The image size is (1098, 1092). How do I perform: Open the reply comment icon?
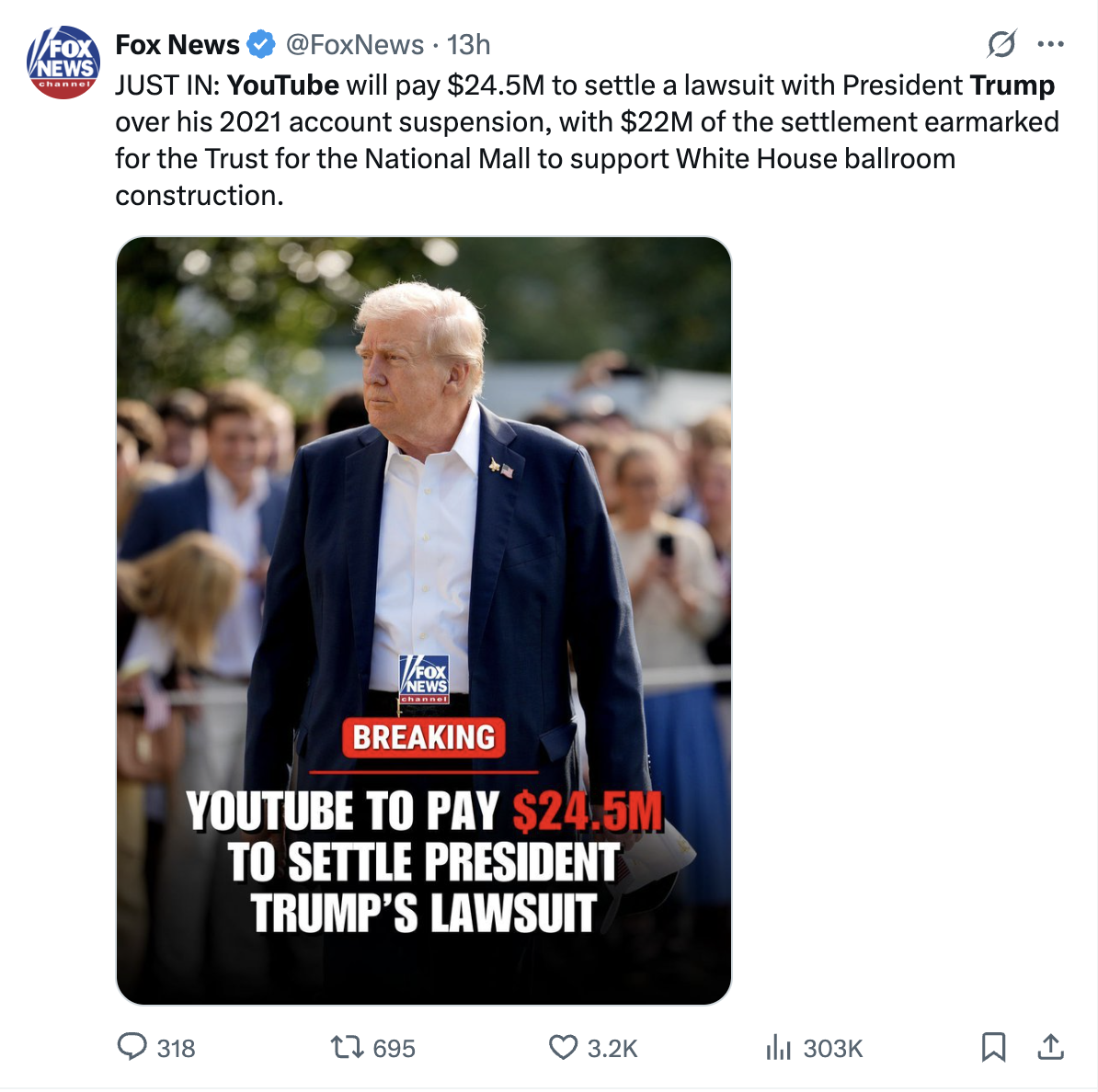[x=132, y=1047]
